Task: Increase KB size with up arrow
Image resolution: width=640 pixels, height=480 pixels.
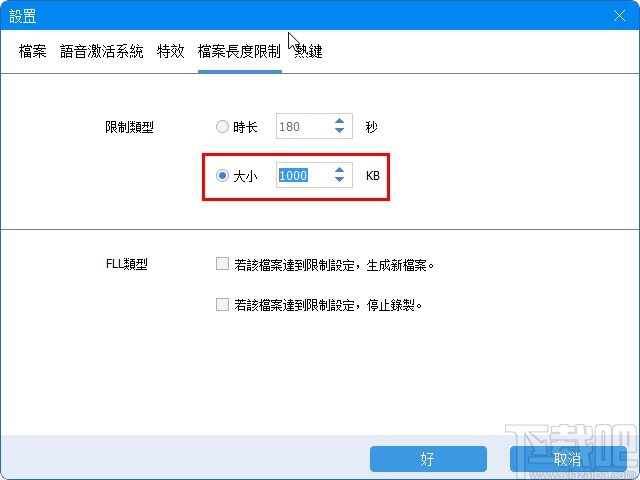Action: pyautogui.click(x=340, y=170)
